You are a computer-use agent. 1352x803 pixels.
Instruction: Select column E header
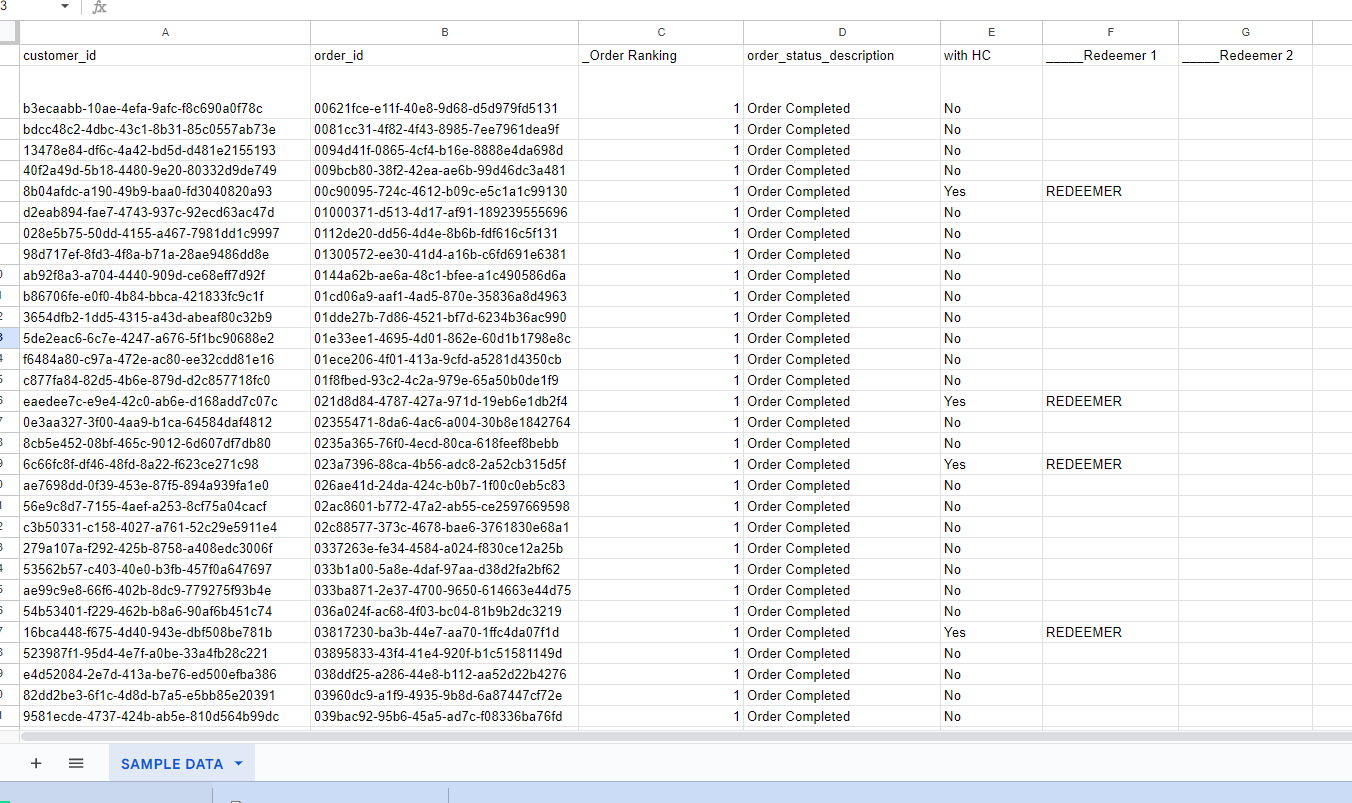991,32
